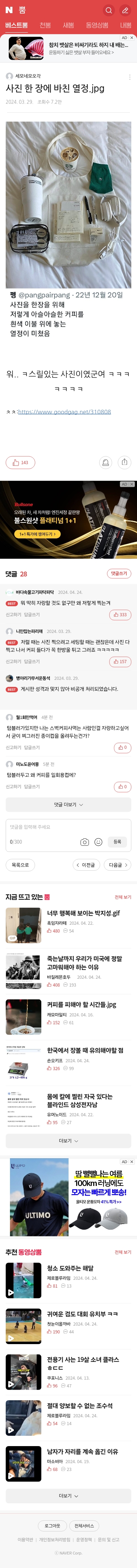Select the 새뿜 tab
Screen dimensions: 137x1568
[x=68, y=25]
